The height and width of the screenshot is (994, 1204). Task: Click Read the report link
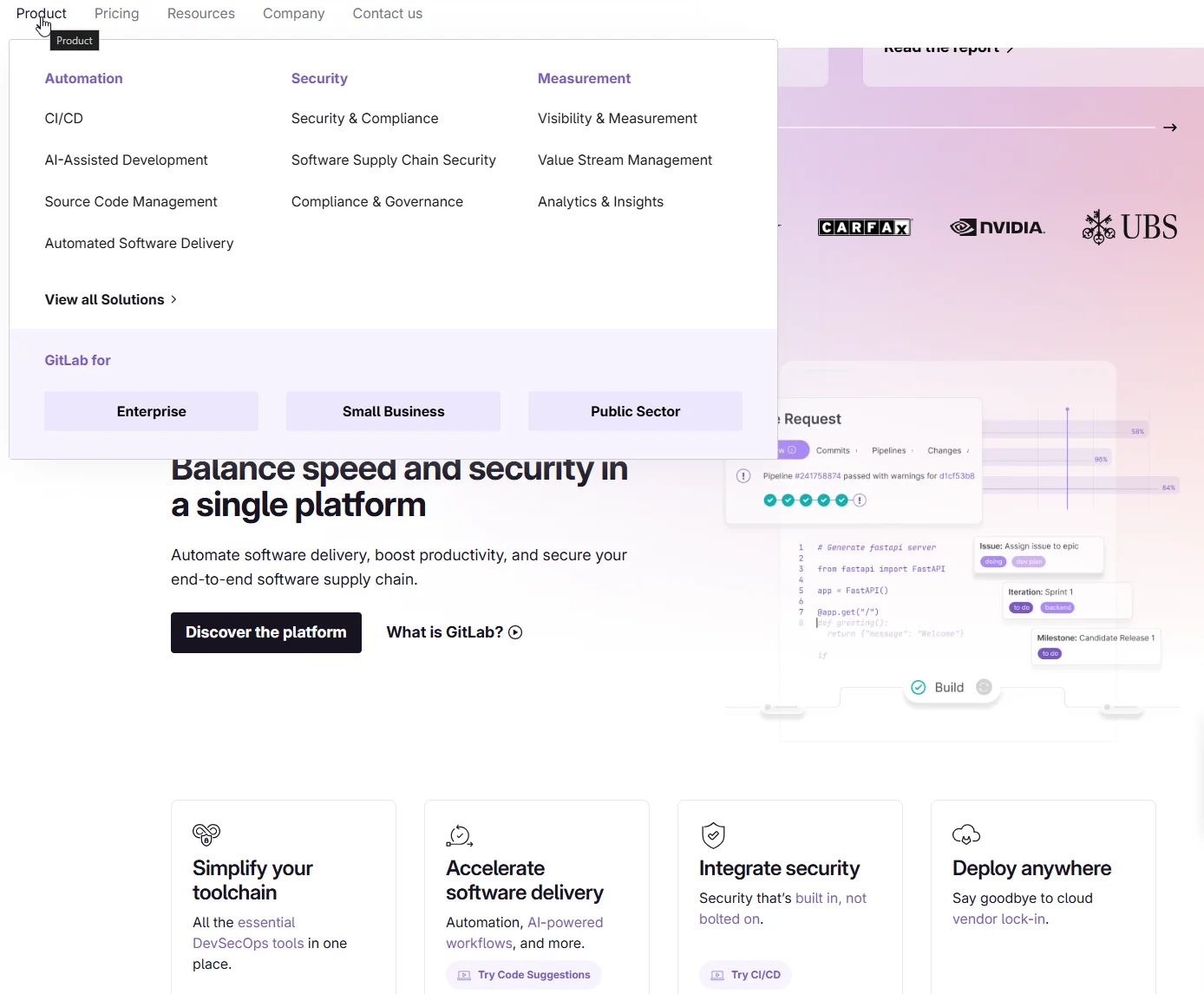pyautogui.click(x=948, y=49)
